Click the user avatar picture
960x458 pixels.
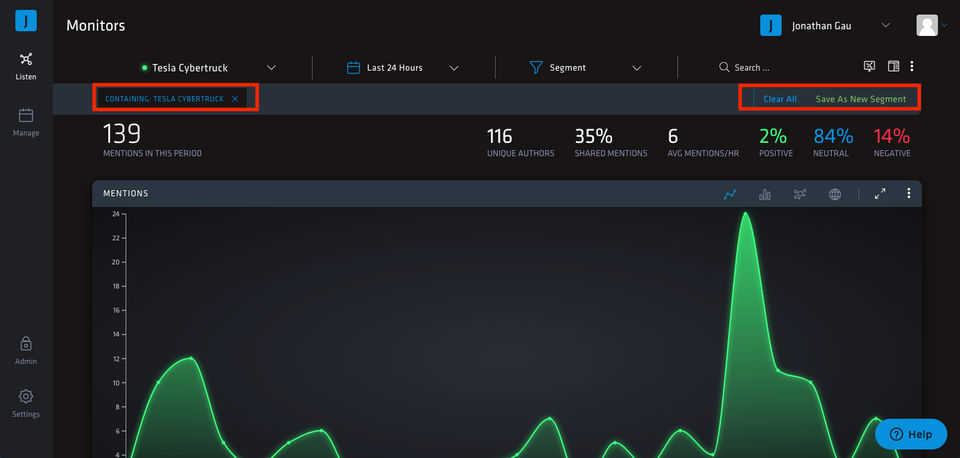tap(927, 26)
